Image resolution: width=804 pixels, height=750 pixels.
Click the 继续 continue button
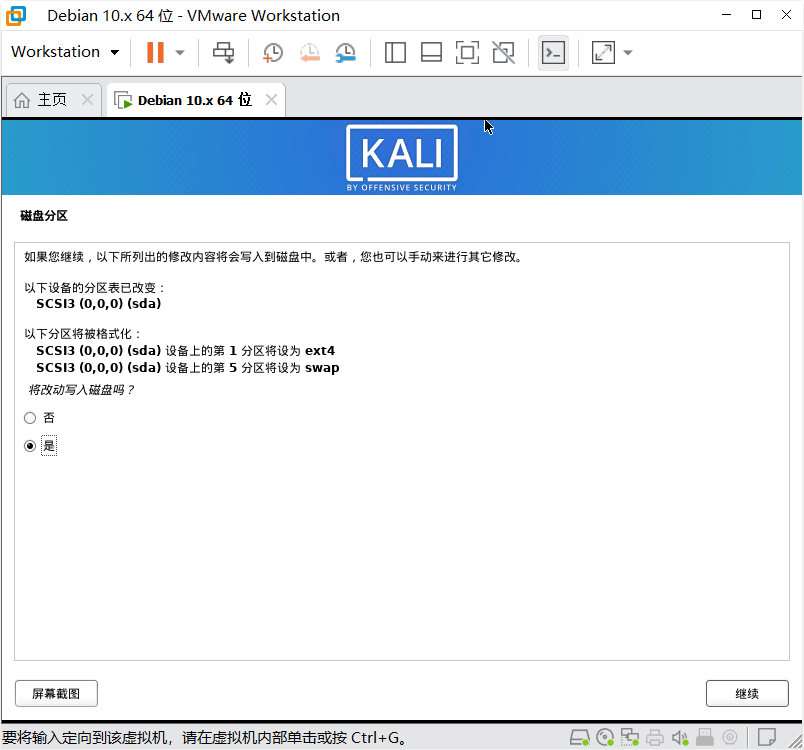(x=747, y=694)
